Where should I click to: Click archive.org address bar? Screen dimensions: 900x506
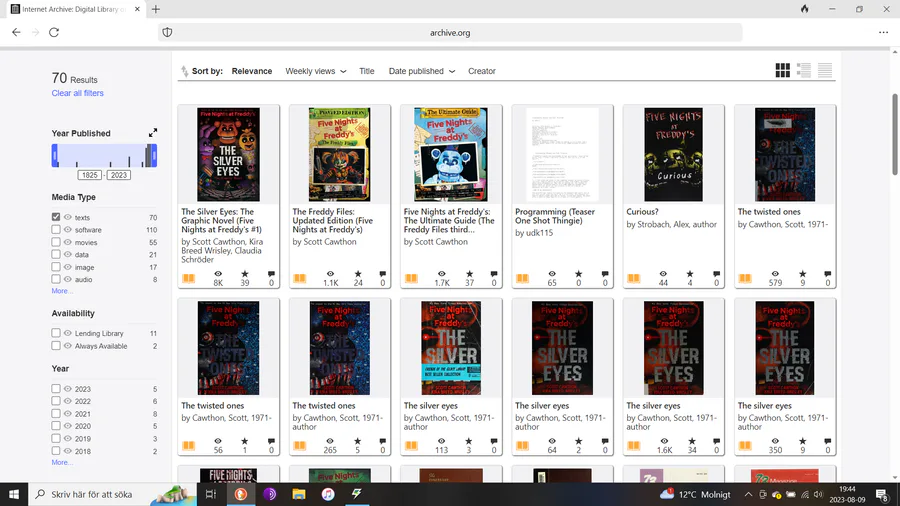pyautogui.click(x=450, y=33)
